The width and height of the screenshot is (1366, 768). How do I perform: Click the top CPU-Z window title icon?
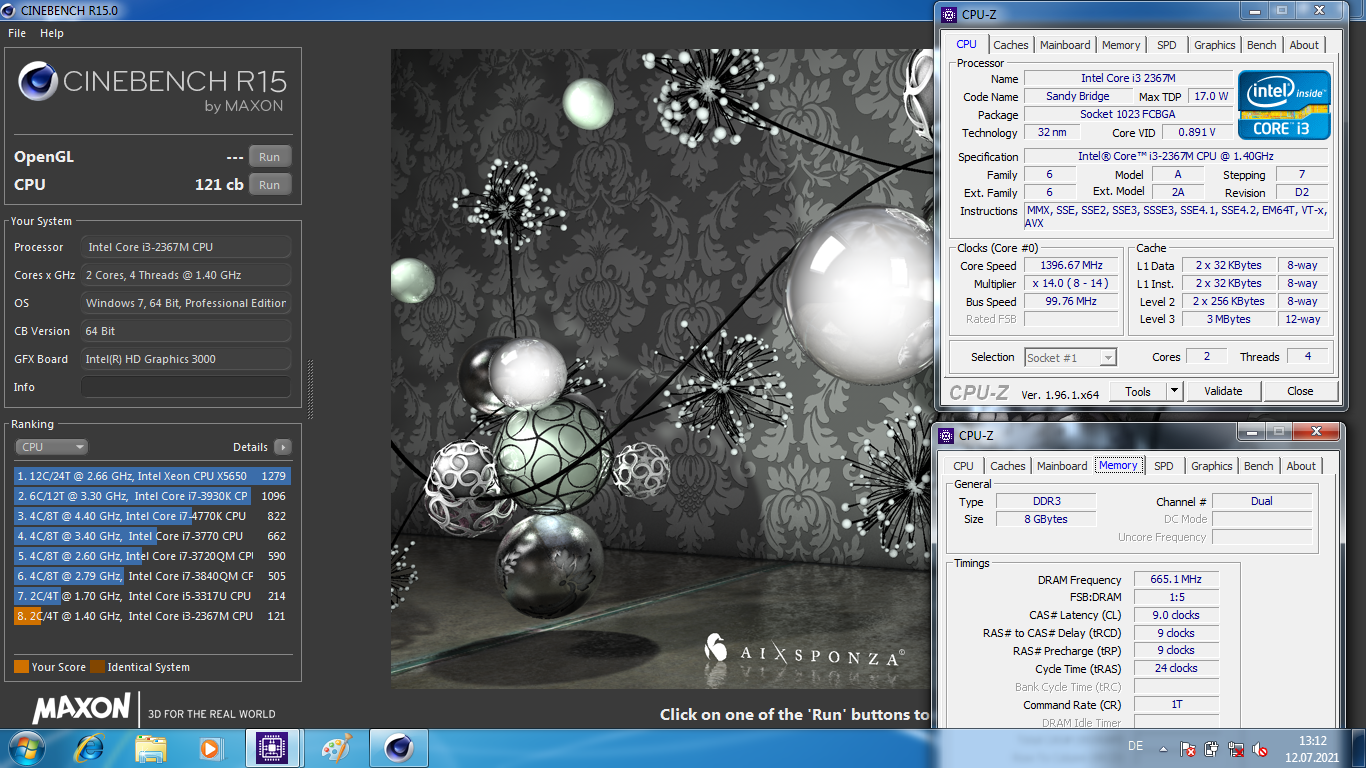pos(949,15)
